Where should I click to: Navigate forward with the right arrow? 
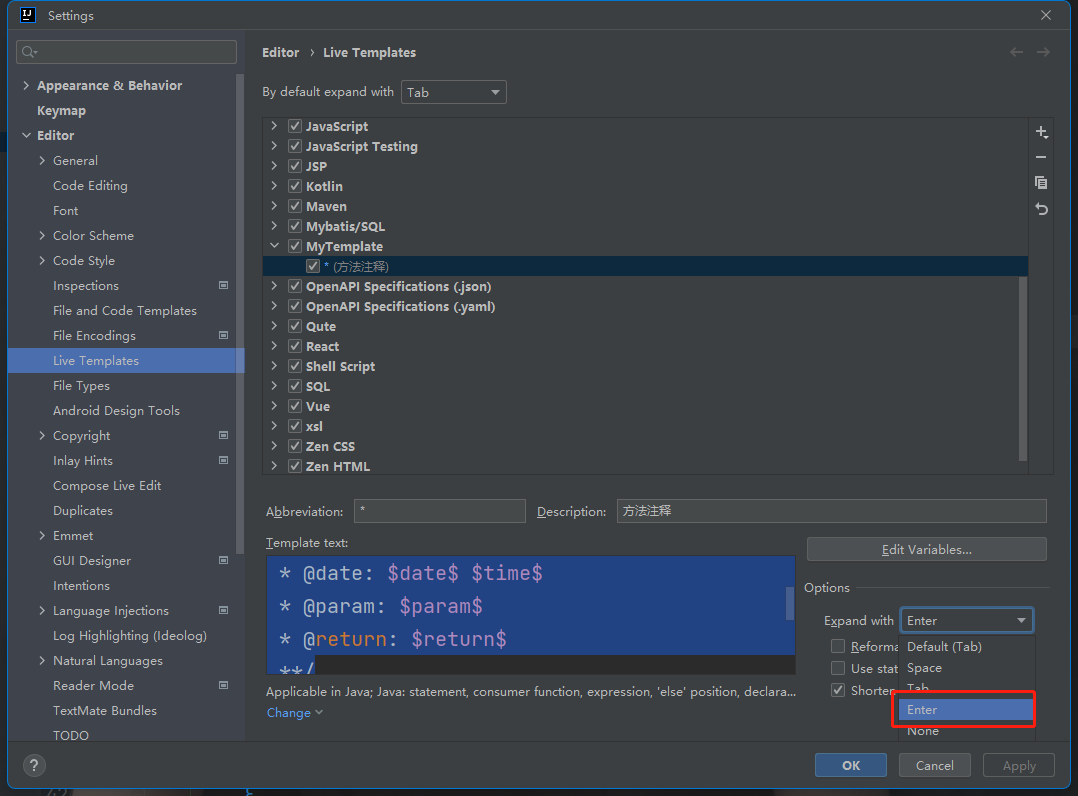(x=1043, y=52)
